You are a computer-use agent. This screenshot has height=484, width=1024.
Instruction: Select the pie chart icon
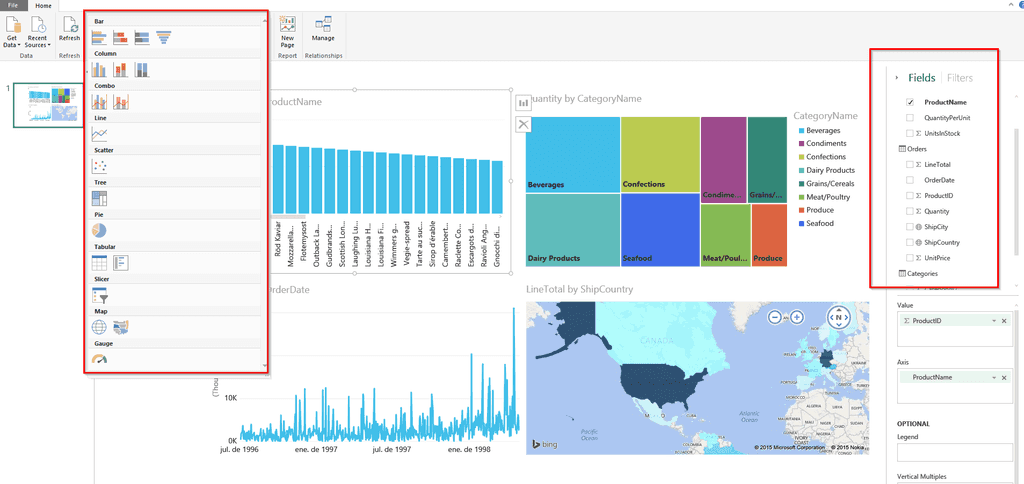[99, 231]
